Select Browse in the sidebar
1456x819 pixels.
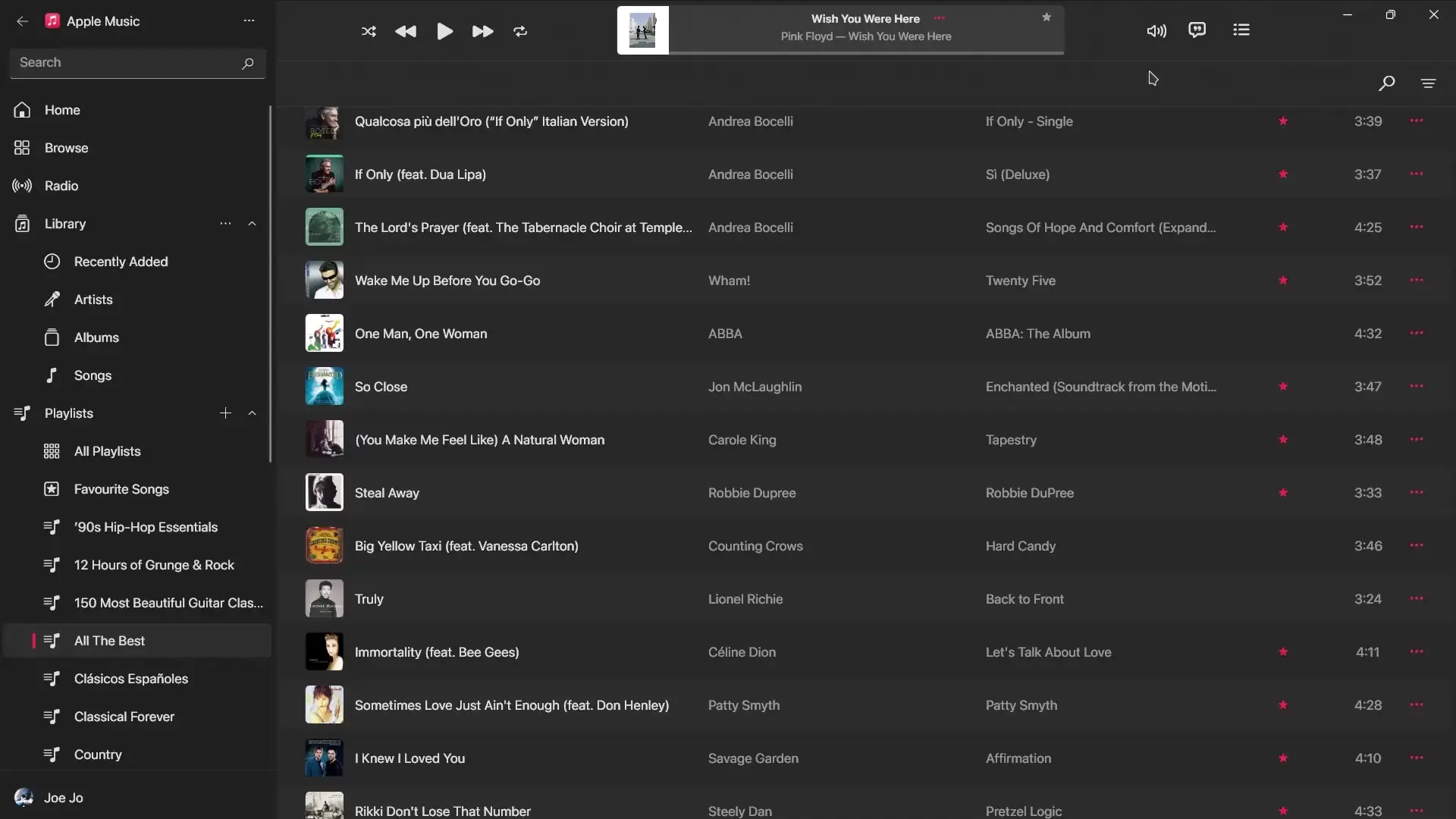coord(64,148)
